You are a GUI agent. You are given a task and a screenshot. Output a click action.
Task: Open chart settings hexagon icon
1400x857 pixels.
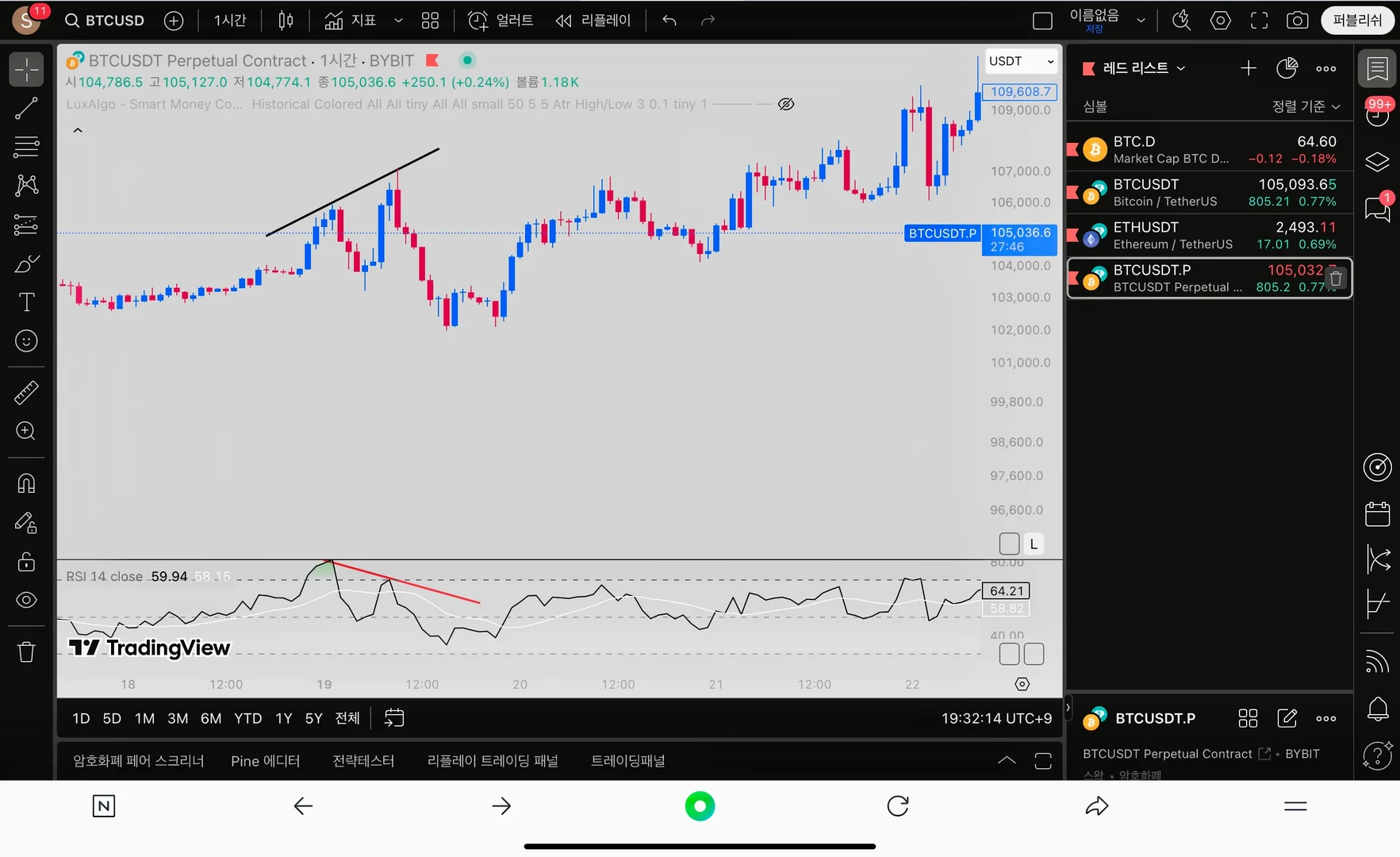click(1221, 21)
